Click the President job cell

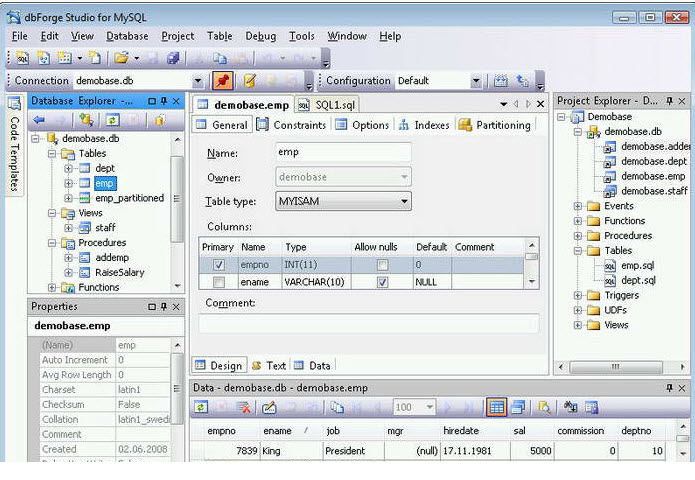pyautogui.click(x=353, y=451)
